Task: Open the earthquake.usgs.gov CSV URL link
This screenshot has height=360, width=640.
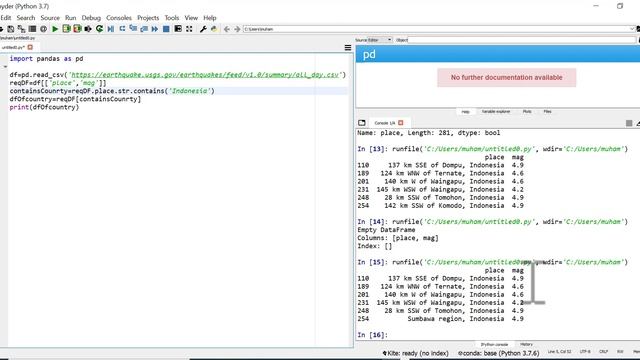Action: coord(205,75)
